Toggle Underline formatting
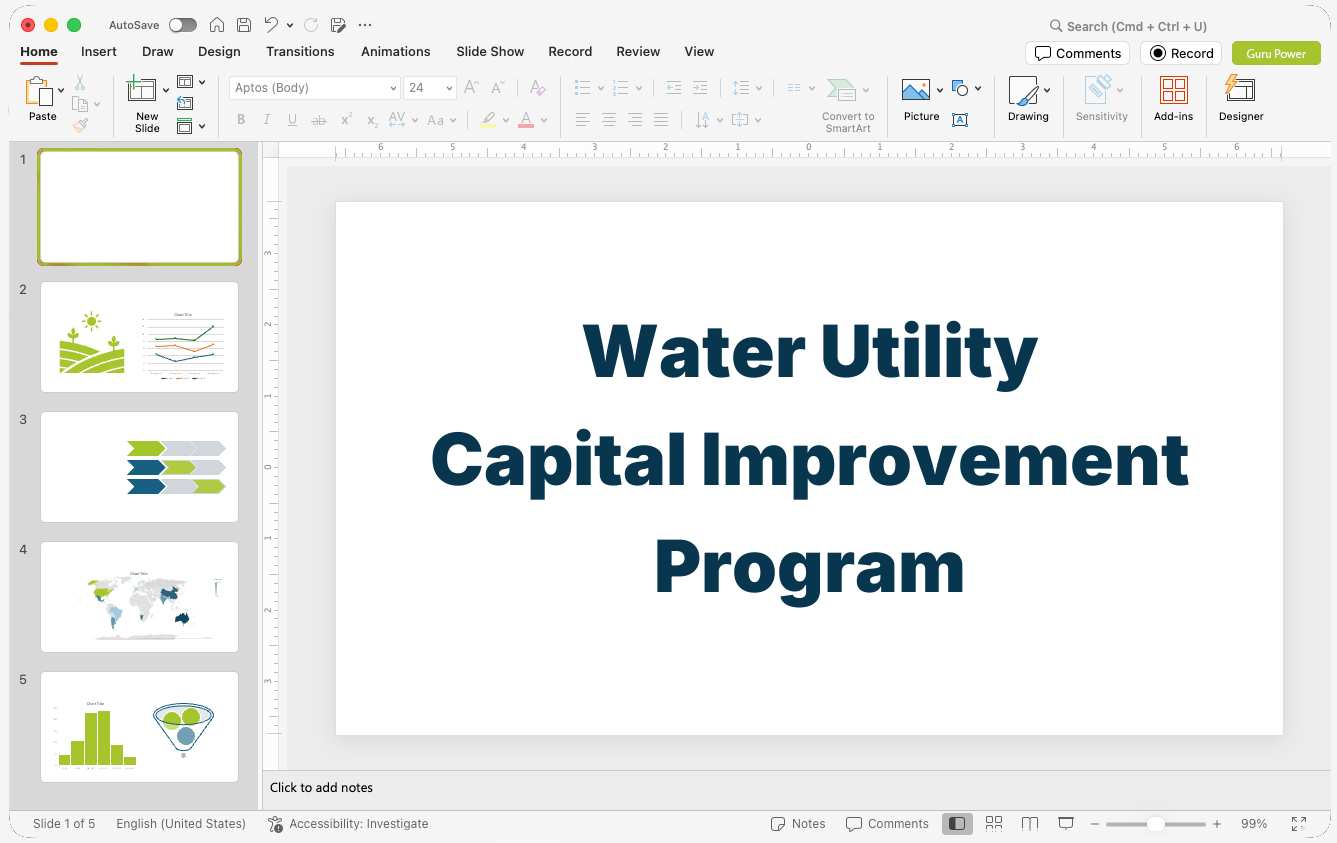 pyautogui.click(x=292, y=120)
